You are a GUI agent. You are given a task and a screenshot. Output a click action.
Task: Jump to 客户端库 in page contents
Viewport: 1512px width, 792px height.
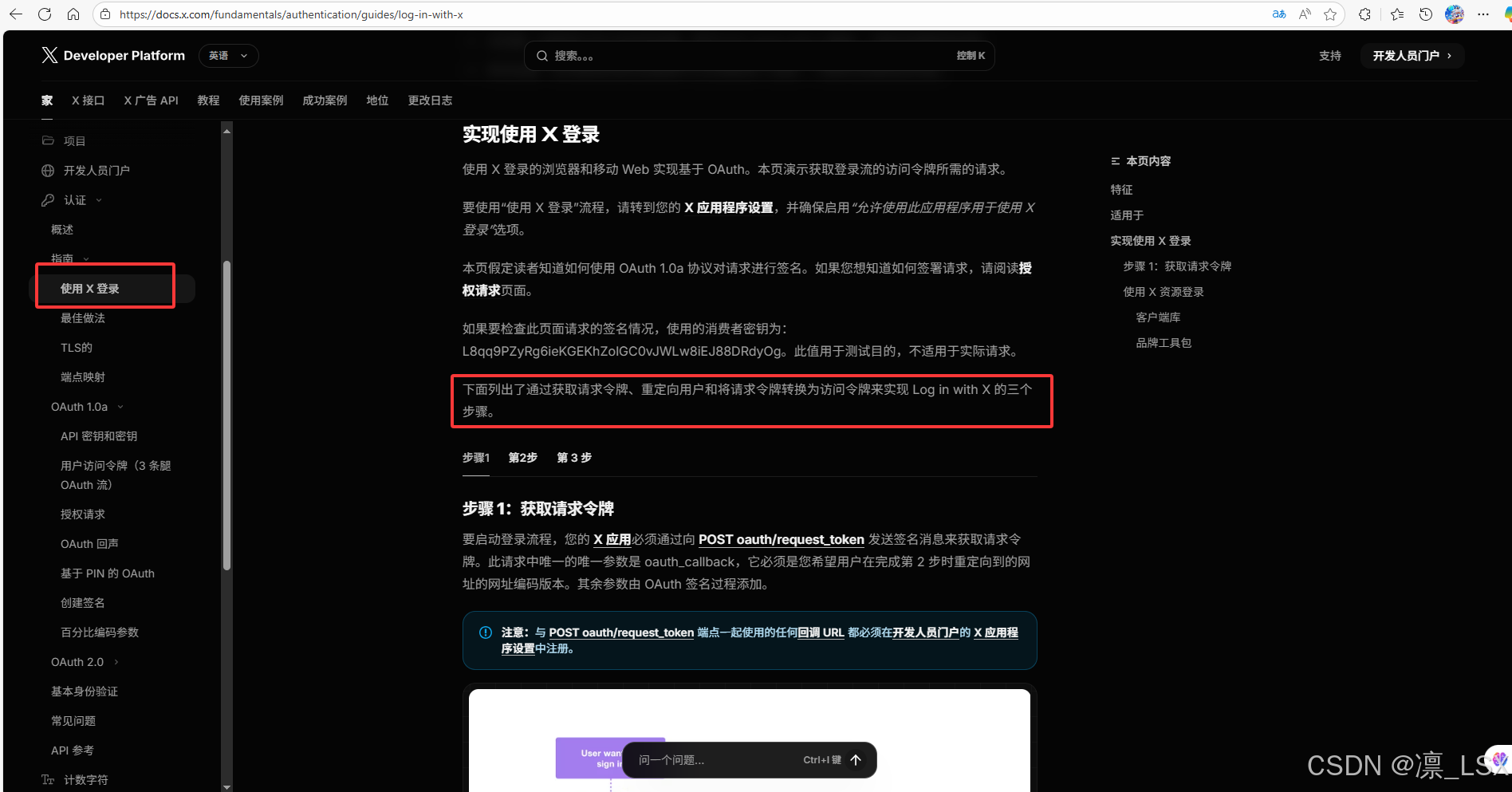(x=1158, y=317)
